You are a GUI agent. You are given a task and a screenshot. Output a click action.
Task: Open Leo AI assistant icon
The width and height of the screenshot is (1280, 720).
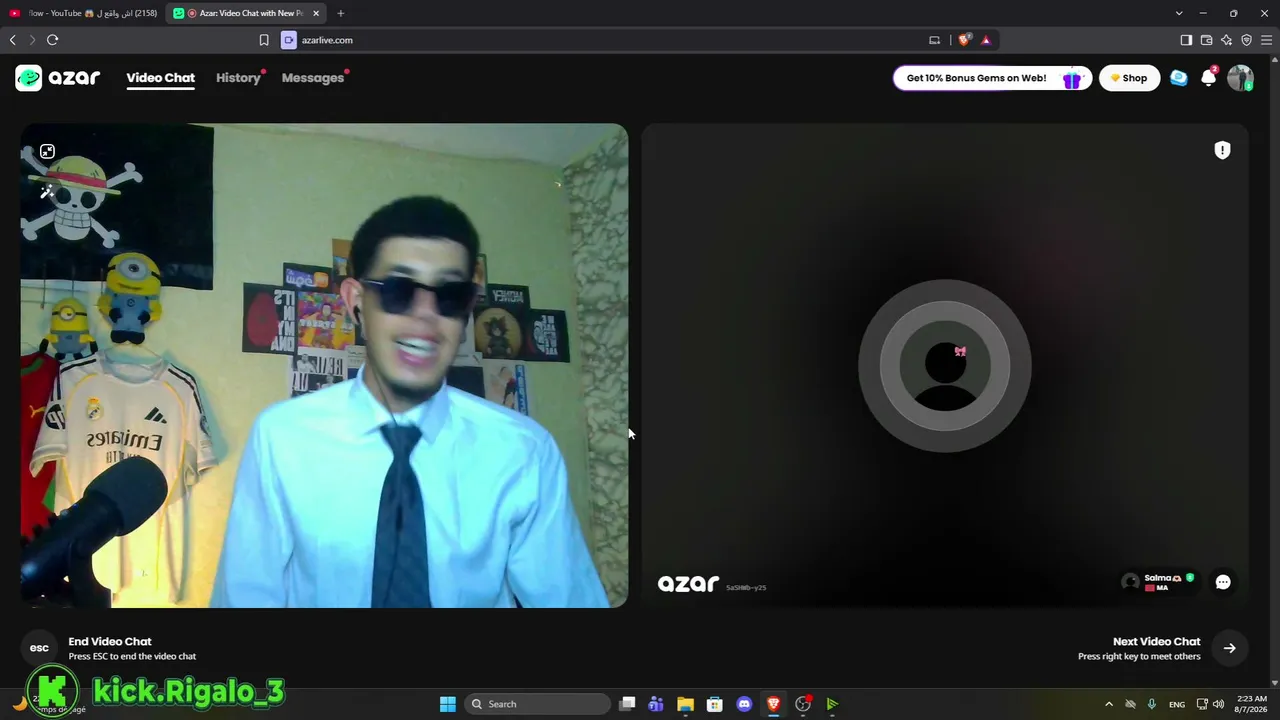tap(1226, 40)
